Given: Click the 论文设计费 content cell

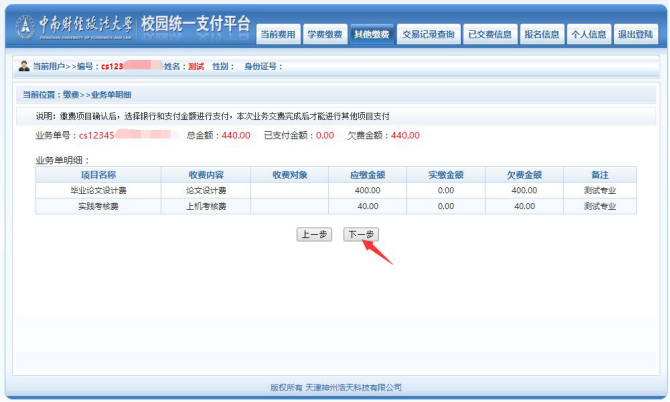Looking at the screenshot, I should pyautogui.click(x=206, y=191).
